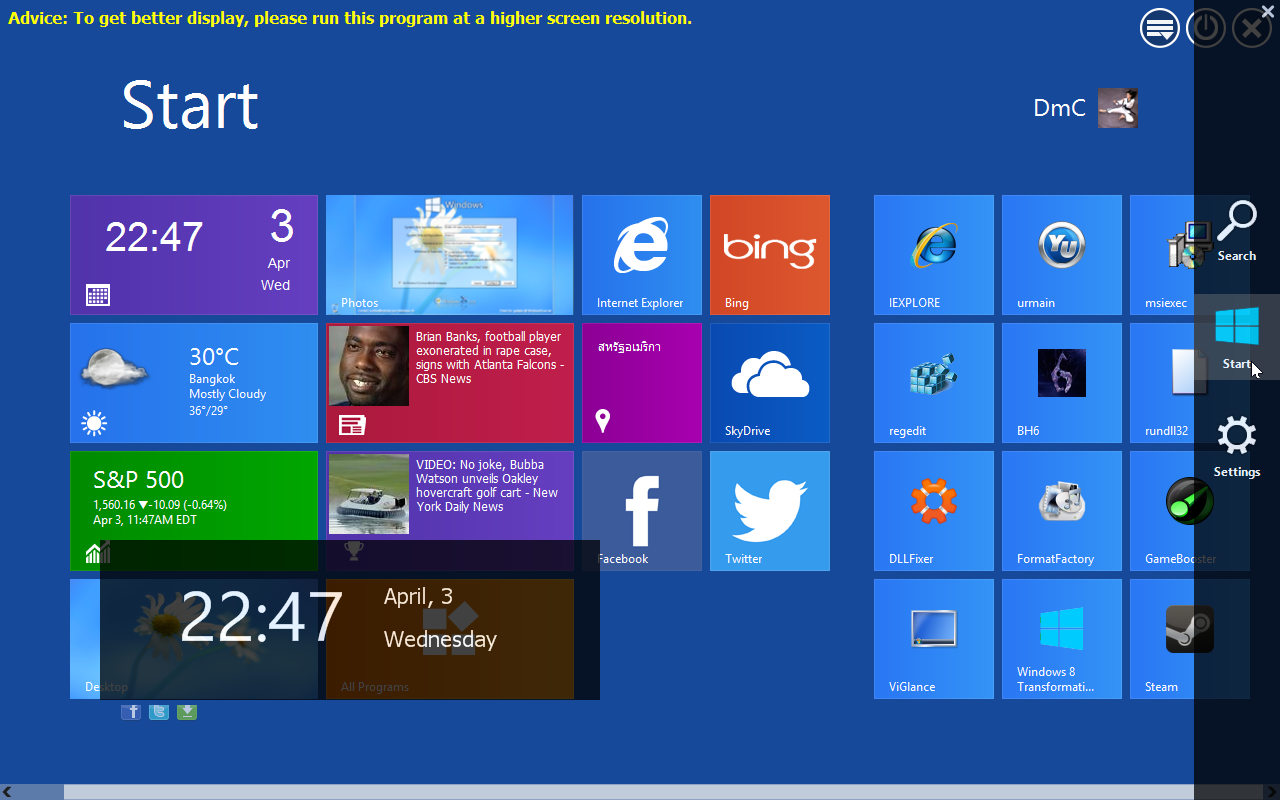Image resolution: width=1280 pixels, height=800 pixels.
Task: Launch the GameBooster tile
Action: pos(1189,511)
